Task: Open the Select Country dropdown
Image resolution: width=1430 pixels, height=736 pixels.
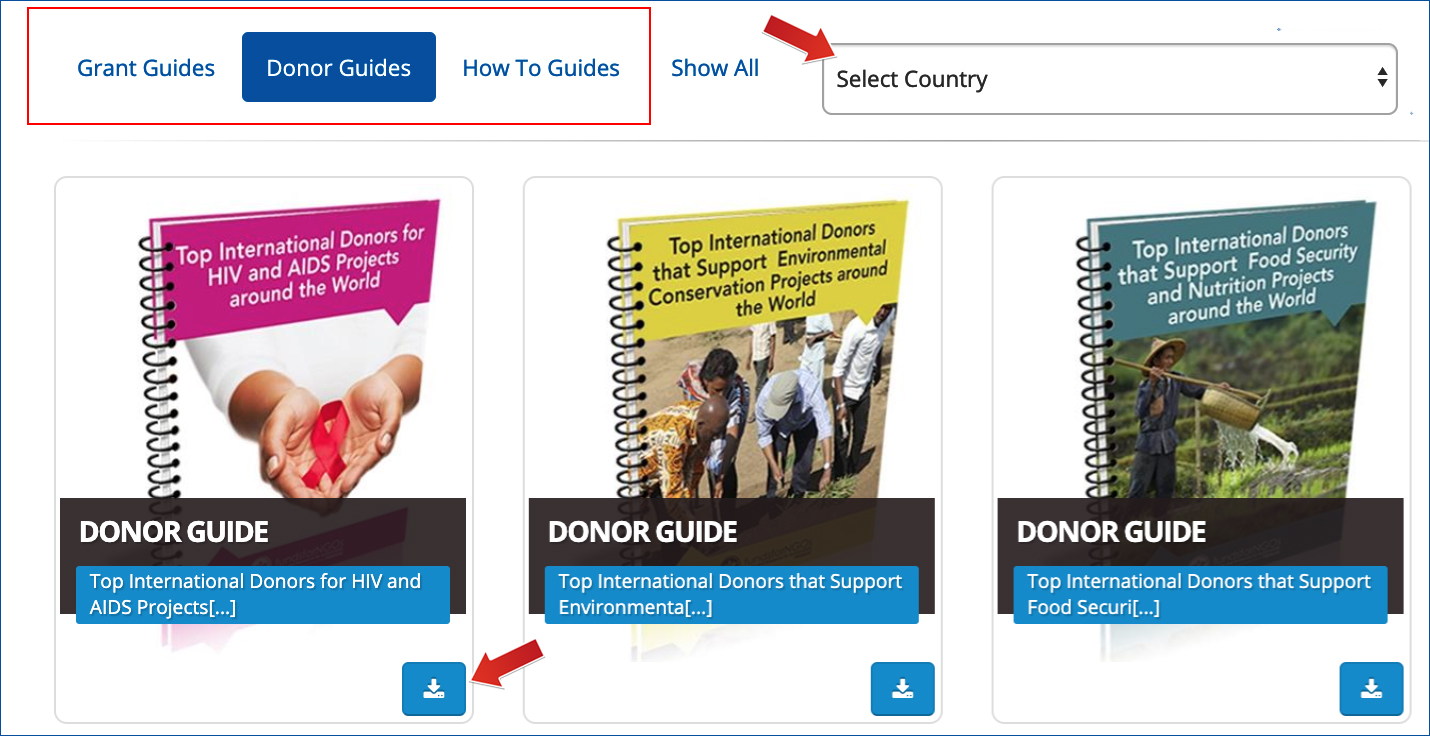Action: click(x=1109, y=79)
